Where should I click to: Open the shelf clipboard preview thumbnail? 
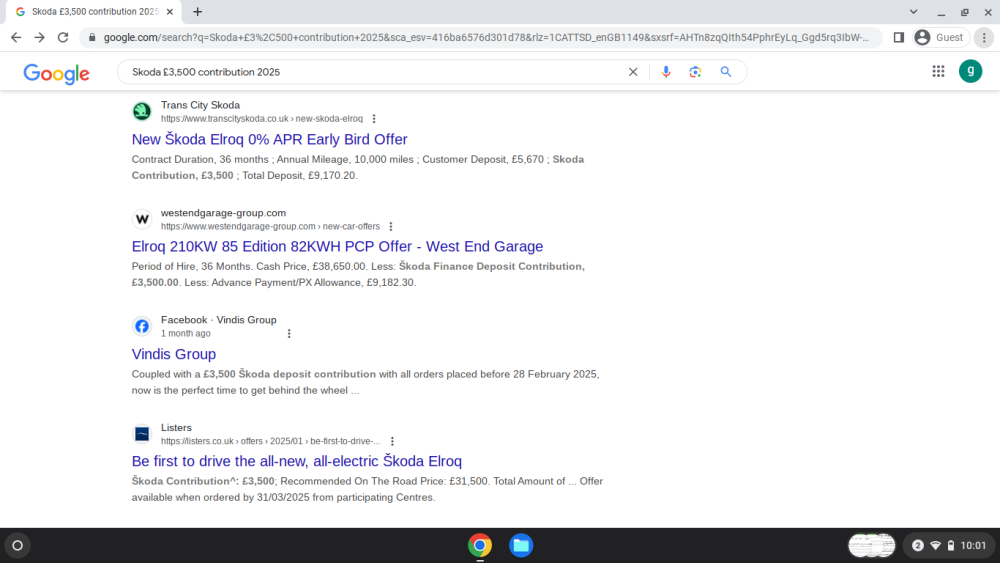(x=871, y=545)
